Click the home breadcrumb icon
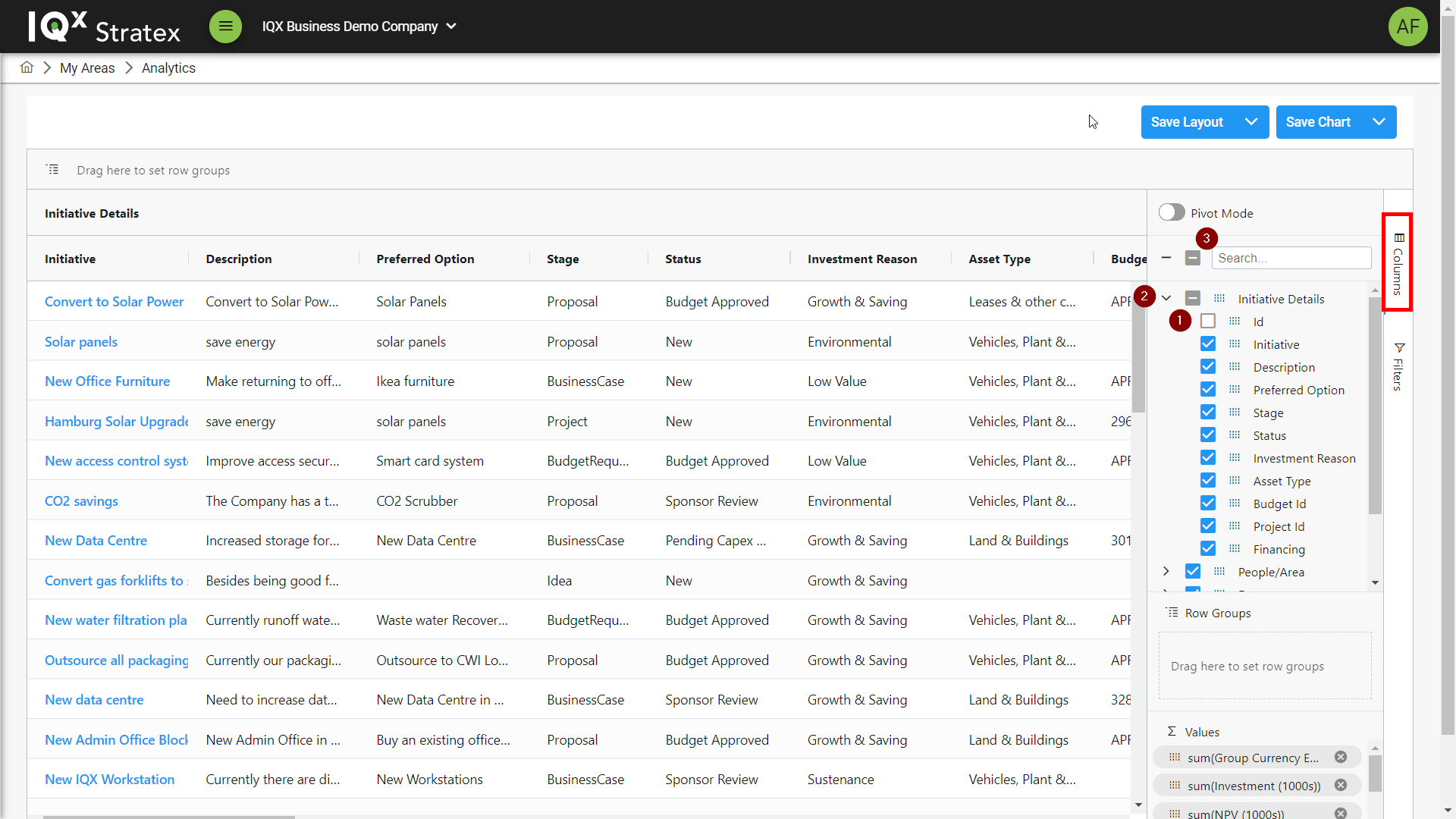Image resolution: width=1456 pixels, height=819 pixels. [27, 67]
